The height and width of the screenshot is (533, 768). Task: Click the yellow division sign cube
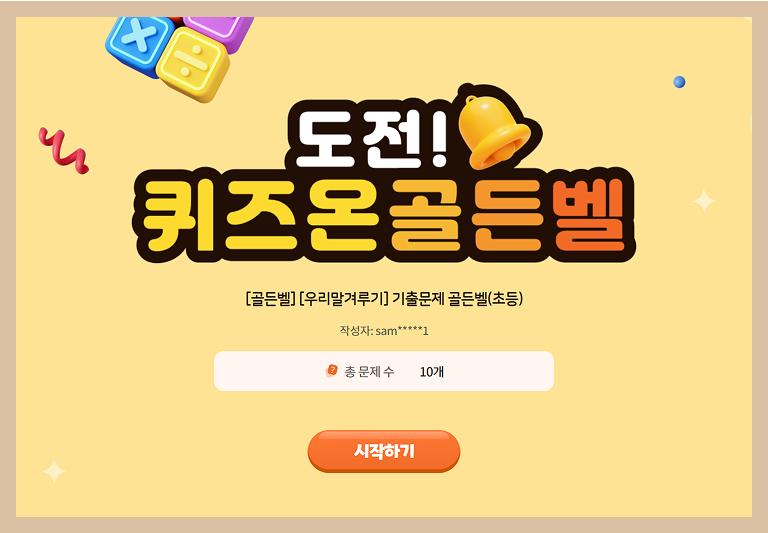click(x=193, y=64)
